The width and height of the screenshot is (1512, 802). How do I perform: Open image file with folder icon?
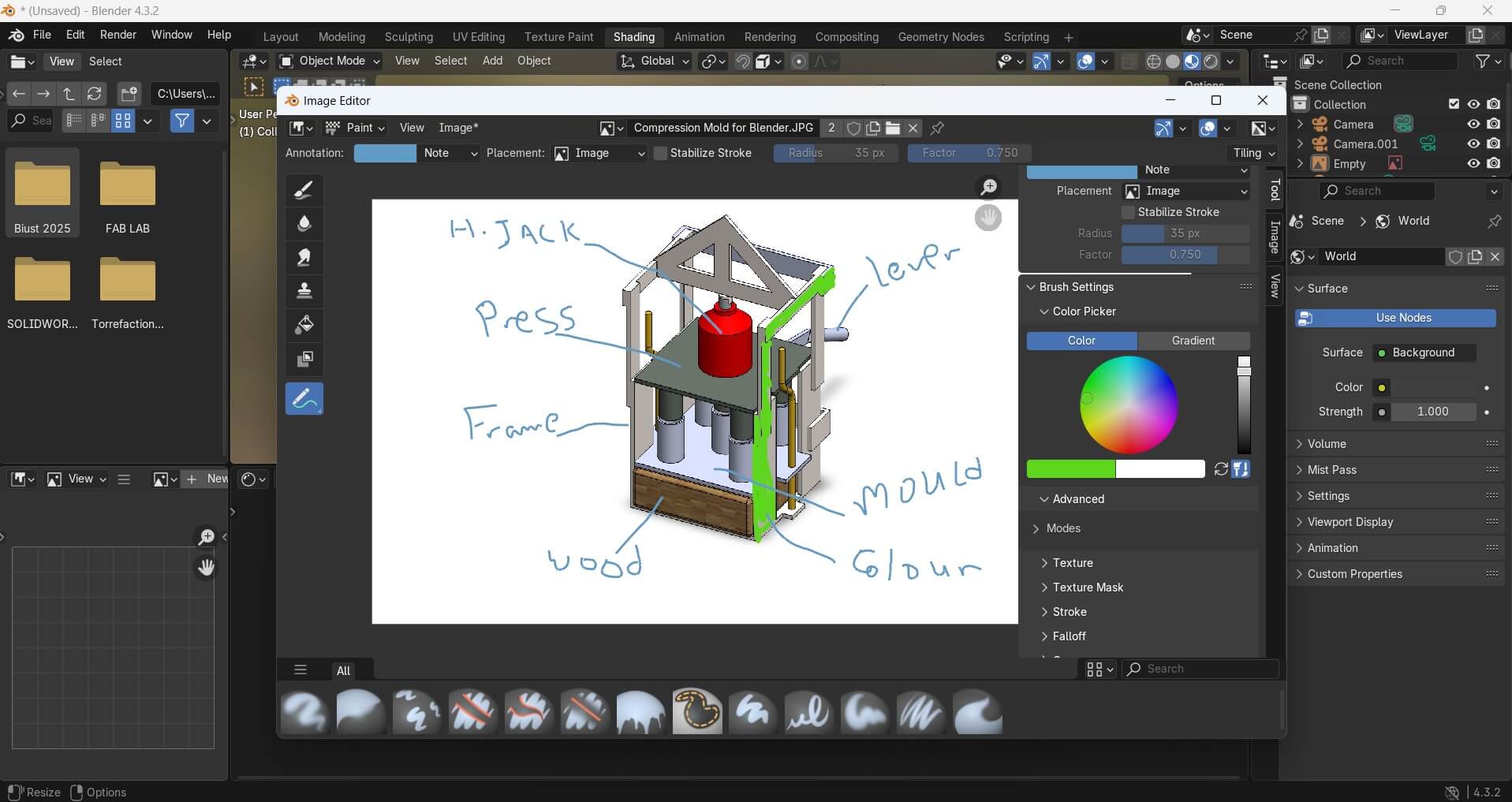[x=893, y=129]
